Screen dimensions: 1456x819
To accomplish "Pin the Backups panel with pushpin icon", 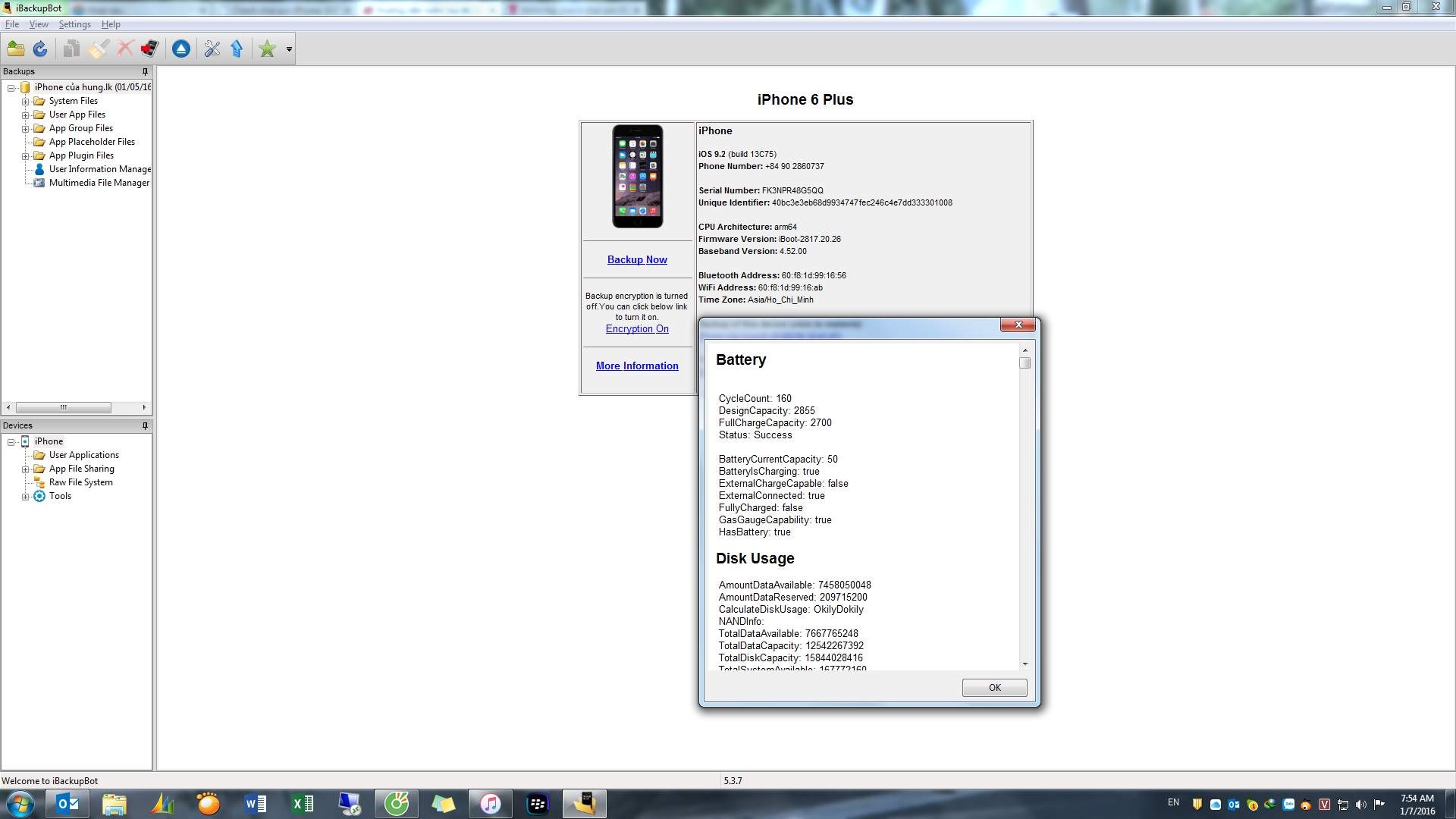I will click(x=145, y=71).
